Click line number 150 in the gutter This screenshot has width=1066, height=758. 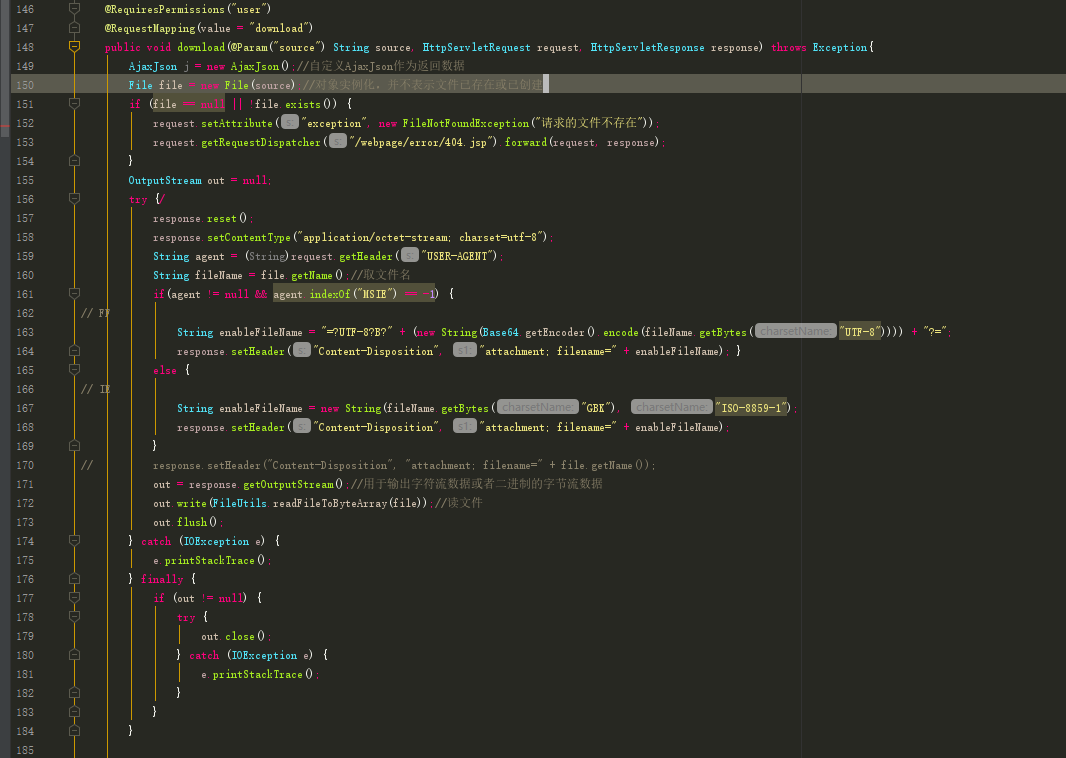[25, 85]
